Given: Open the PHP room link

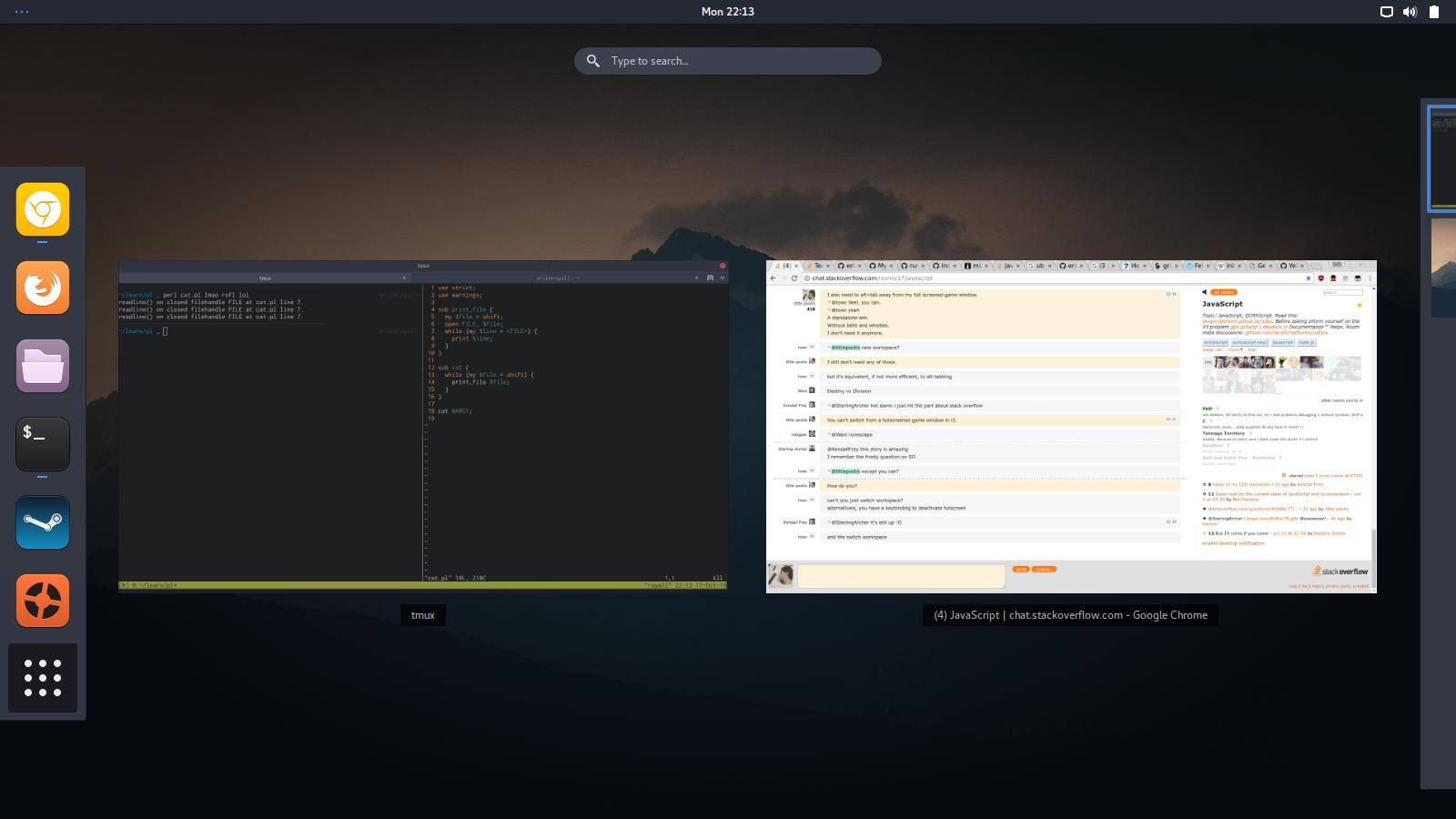Looking at the screenshot, I should click(1207, 409).
